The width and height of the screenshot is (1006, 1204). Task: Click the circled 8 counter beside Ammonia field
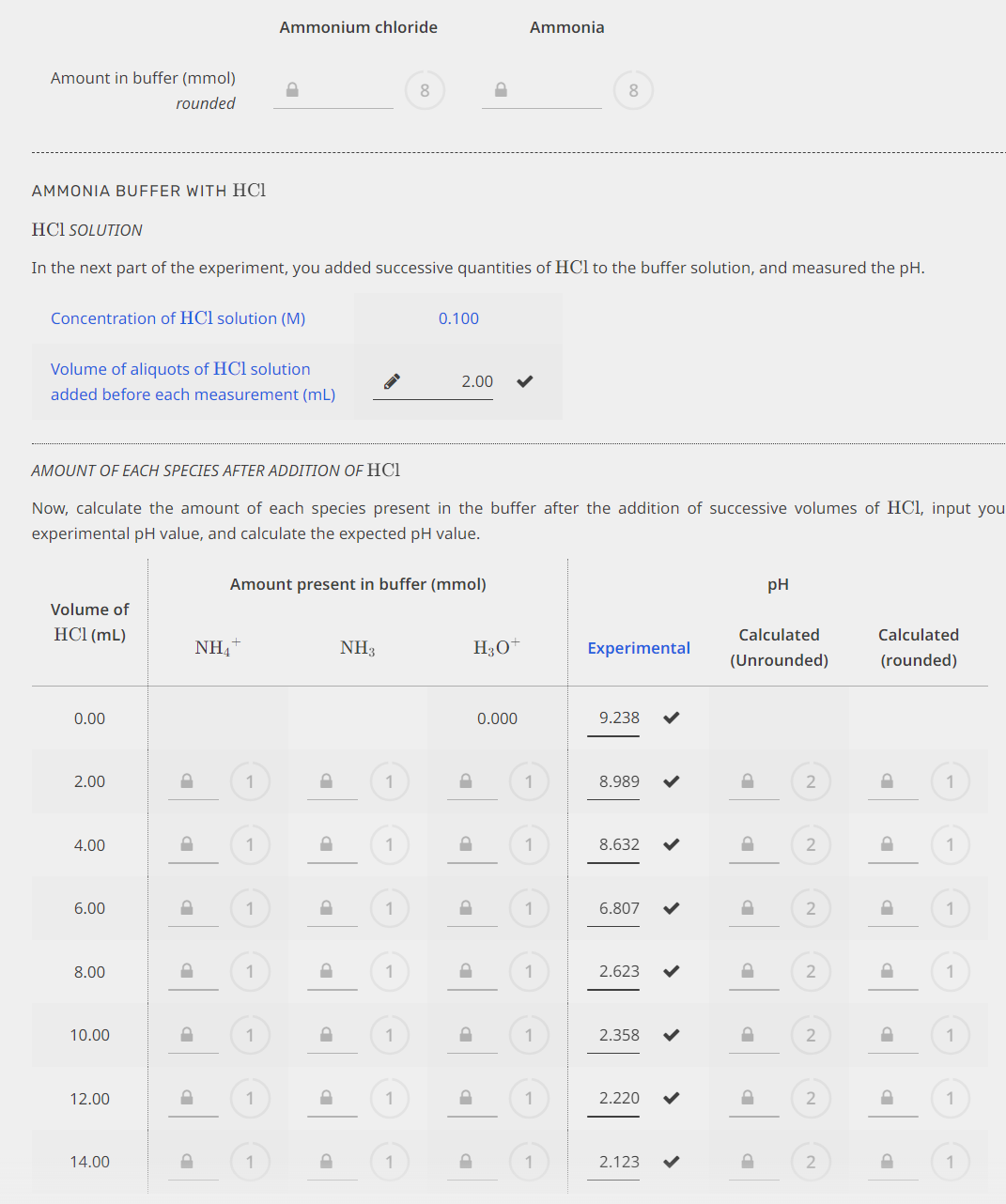point(633,89)
